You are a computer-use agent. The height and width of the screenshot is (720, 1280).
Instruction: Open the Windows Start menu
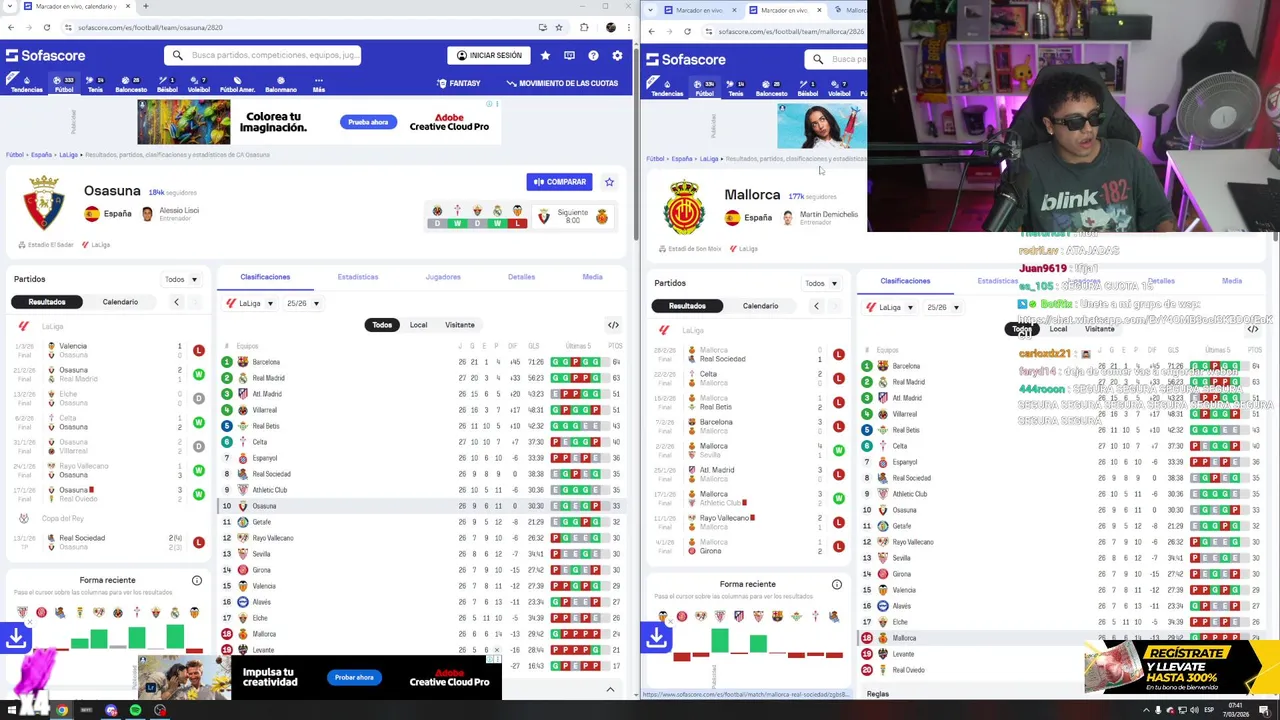(11, 710)
